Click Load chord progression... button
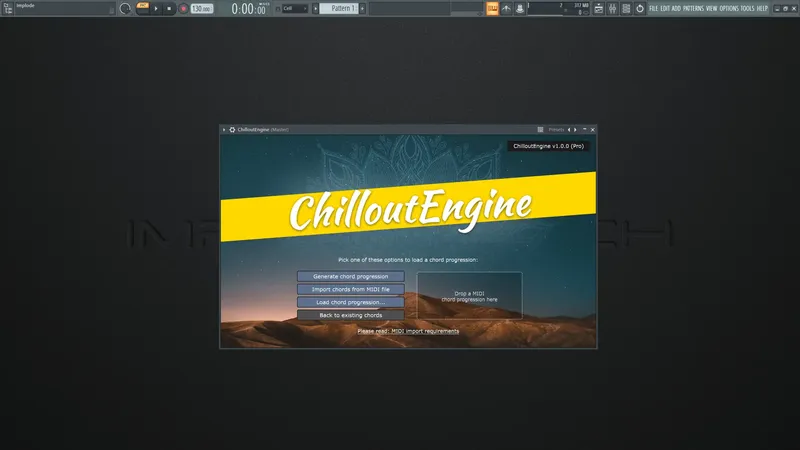The image size is (800, 450). tap(351, 302)
